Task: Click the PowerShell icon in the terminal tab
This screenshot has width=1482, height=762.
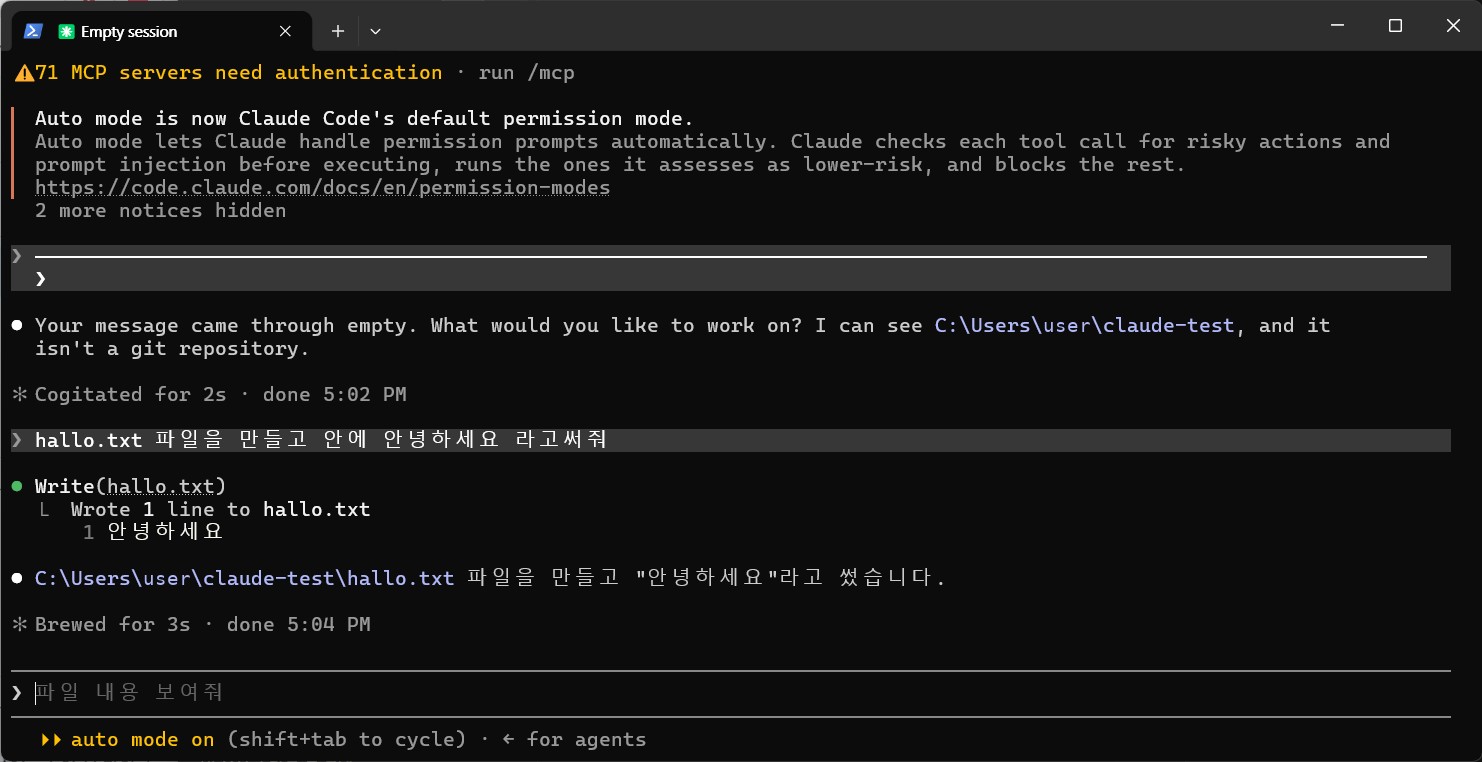Action: point(33,31)
